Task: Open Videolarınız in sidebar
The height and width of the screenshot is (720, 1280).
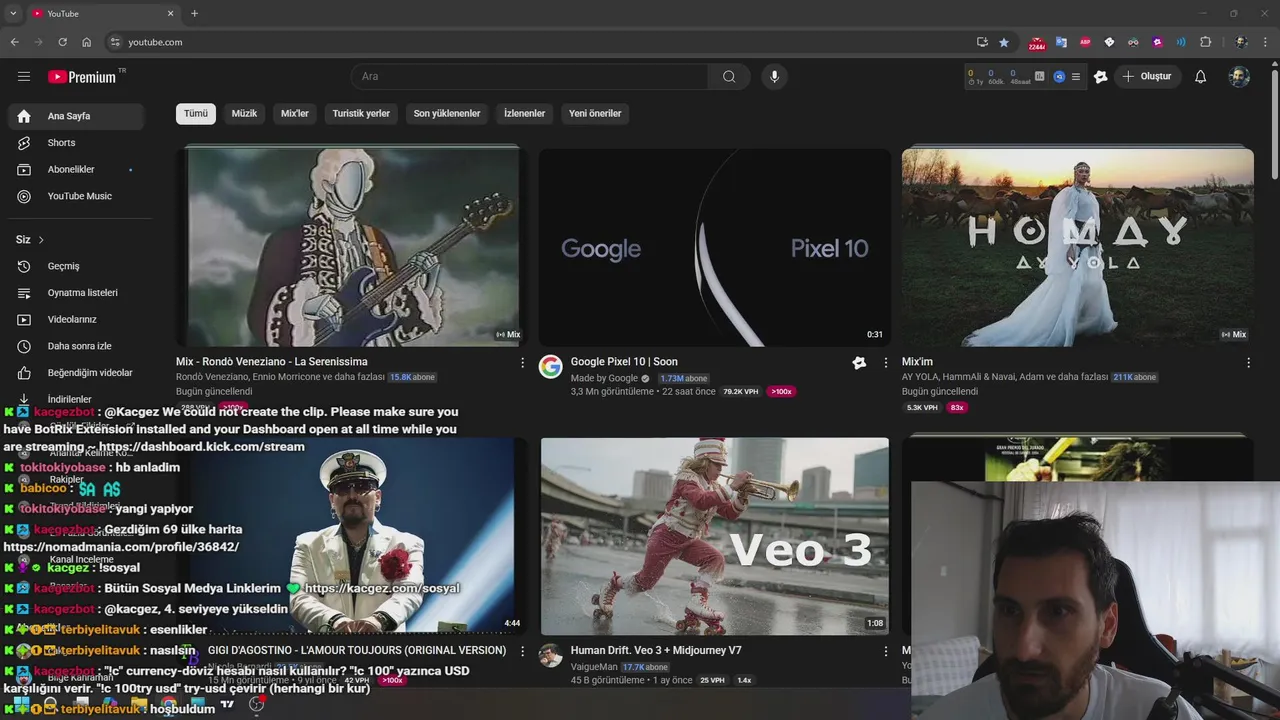Action: [x=76, y=319]
